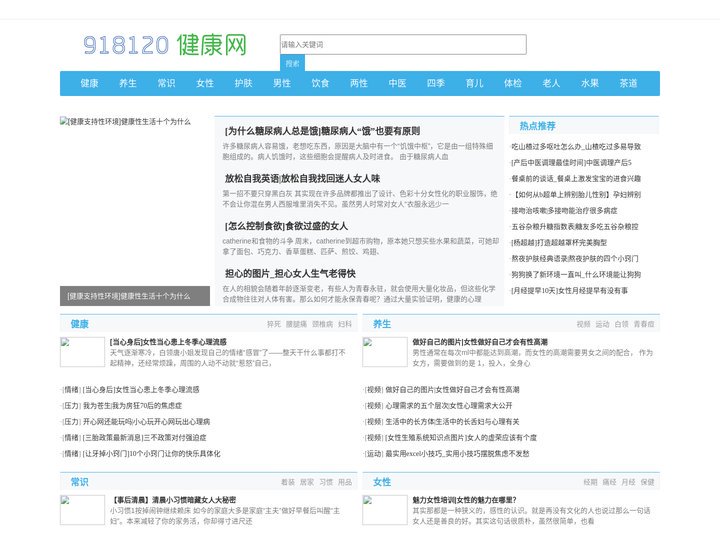Click the broken slideshow image 健康支持性环境

coord(125,122)
